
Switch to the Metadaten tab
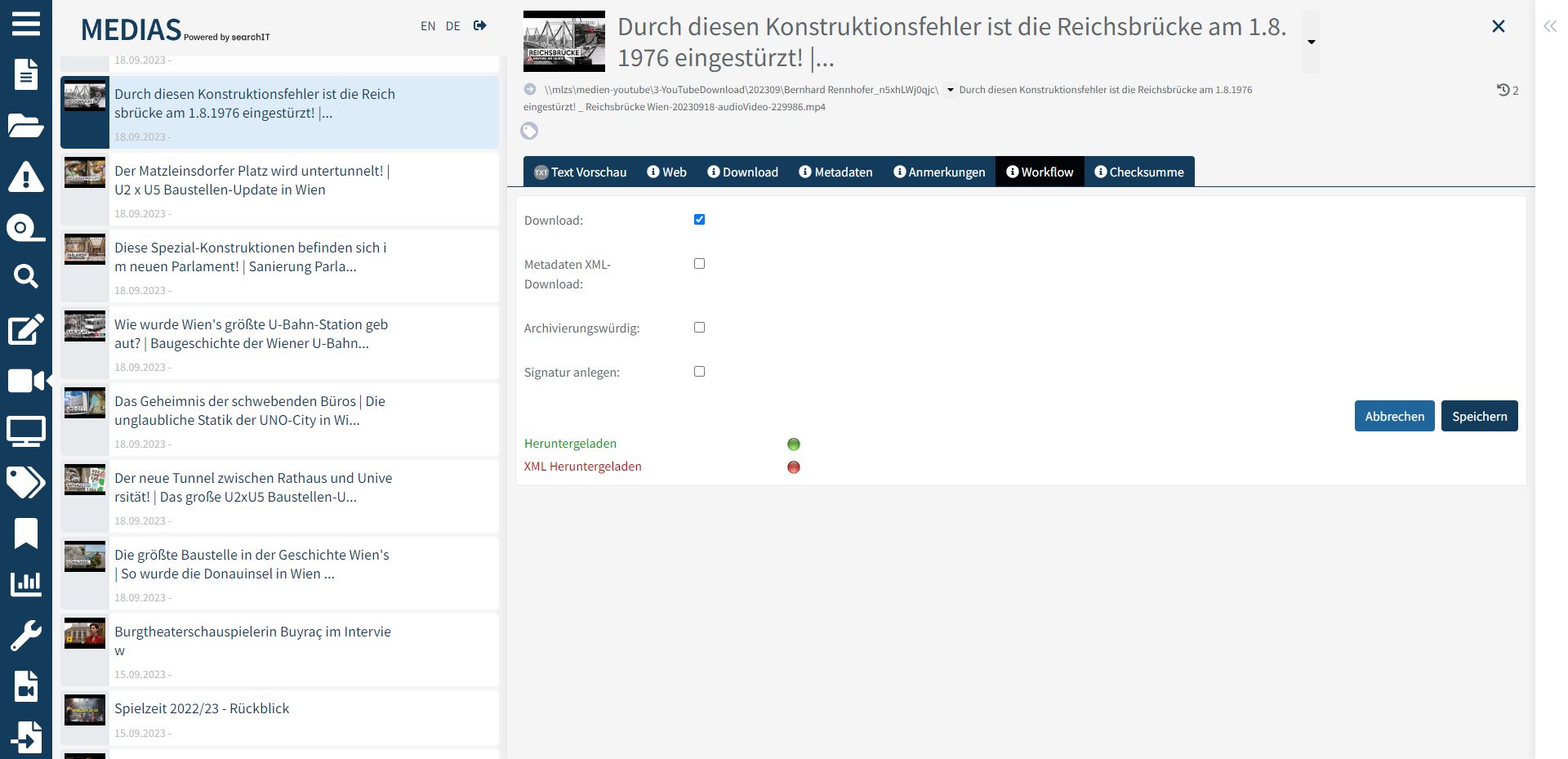(x=835, y=172)
